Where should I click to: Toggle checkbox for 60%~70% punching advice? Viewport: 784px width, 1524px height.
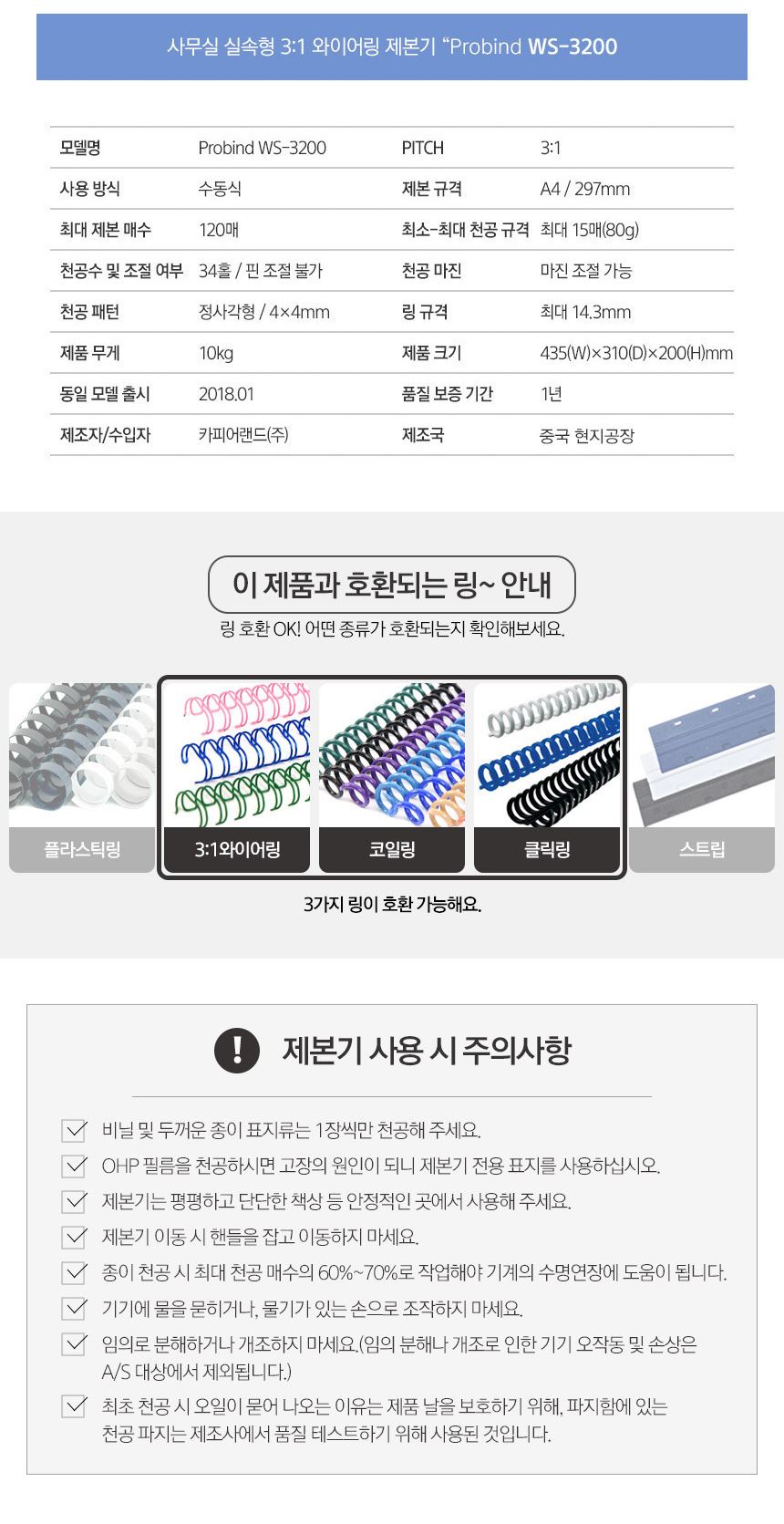tap(74, 1273)
